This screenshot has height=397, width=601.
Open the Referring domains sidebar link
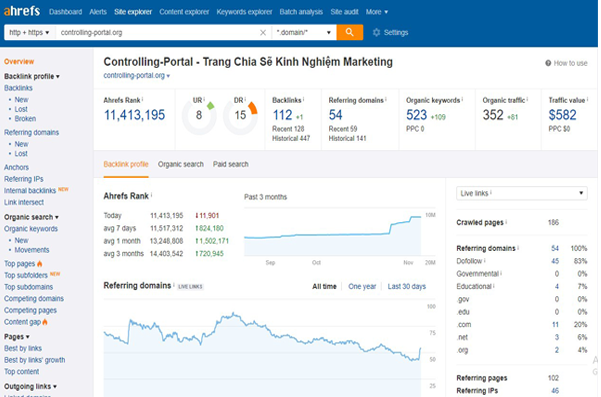pyautogui.click(x=31, y=133)
